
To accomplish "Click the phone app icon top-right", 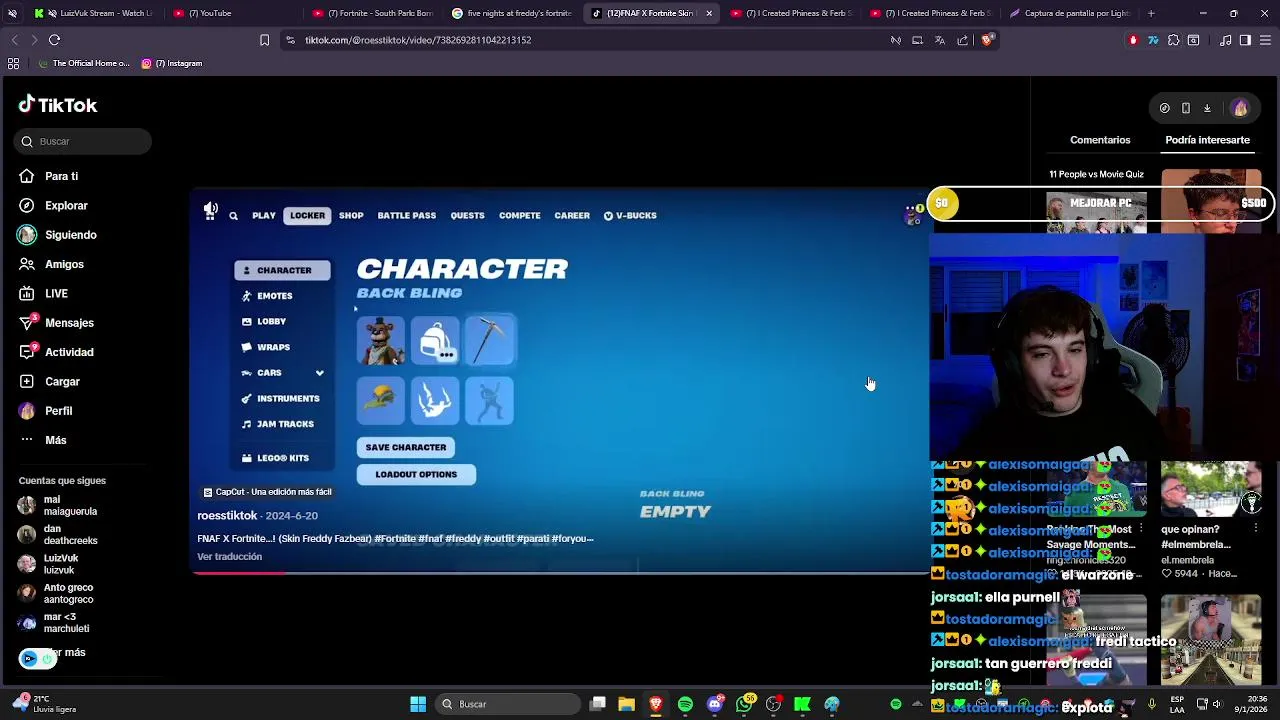I will 1186,108.
